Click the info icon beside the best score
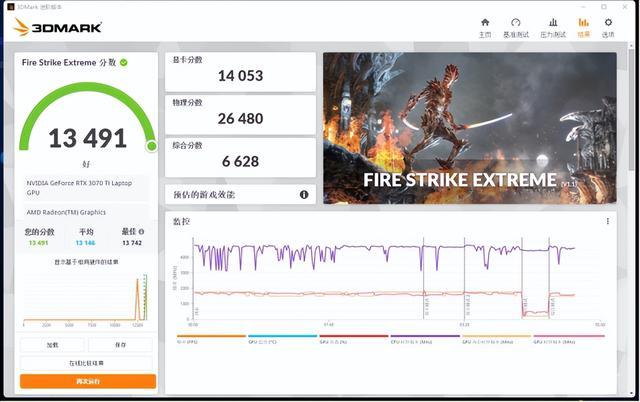 tap(141, 231)
